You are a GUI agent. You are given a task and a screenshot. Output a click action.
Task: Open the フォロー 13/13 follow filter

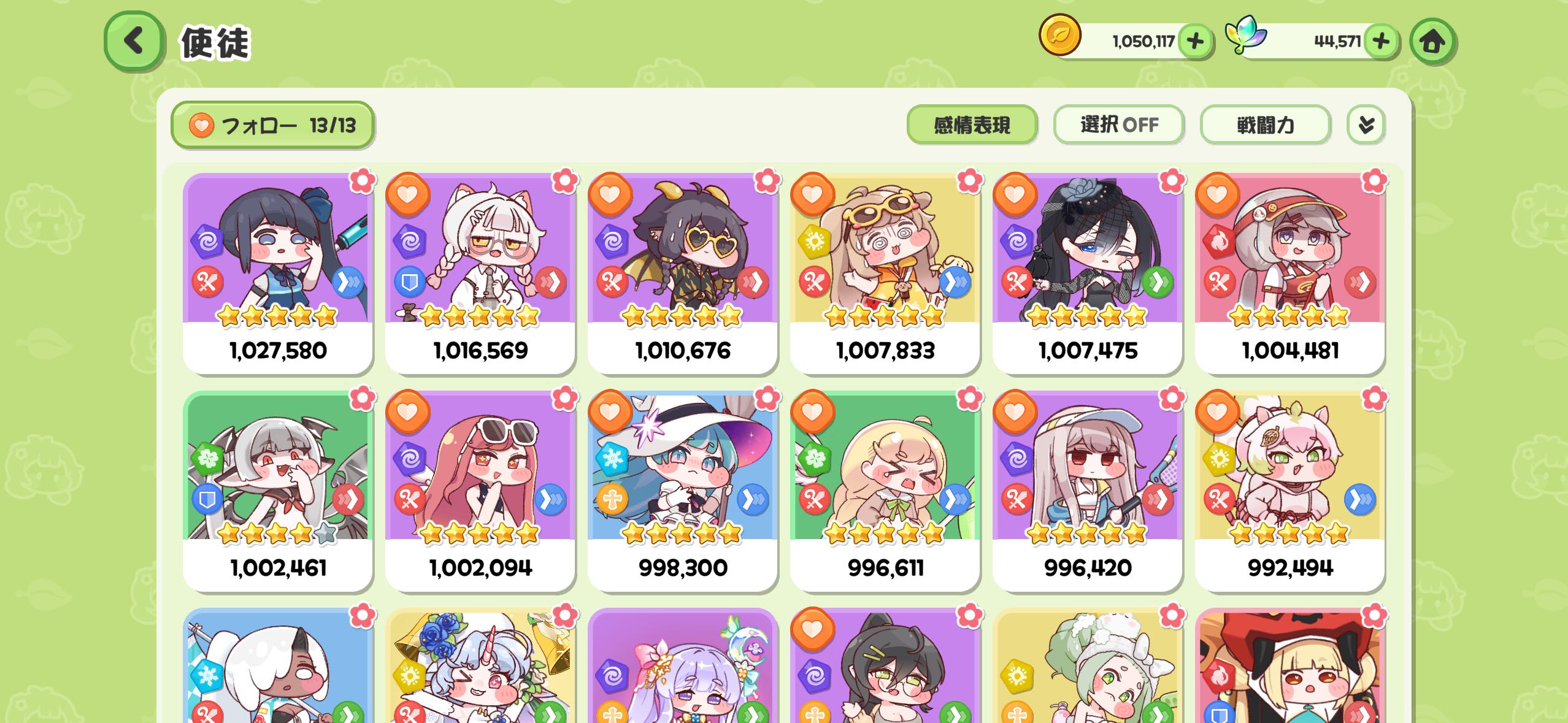click(273, 125)
